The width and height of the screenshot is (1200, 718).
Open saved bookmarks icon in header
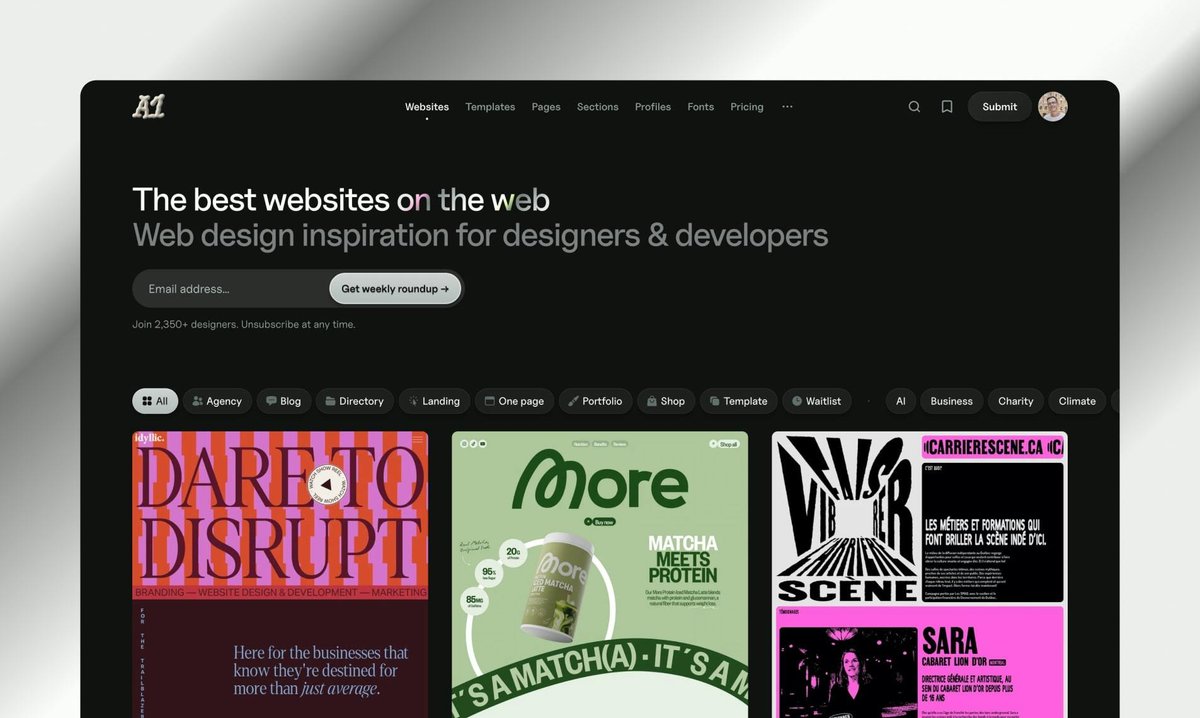pyautogui.click(x=947, y=107)
